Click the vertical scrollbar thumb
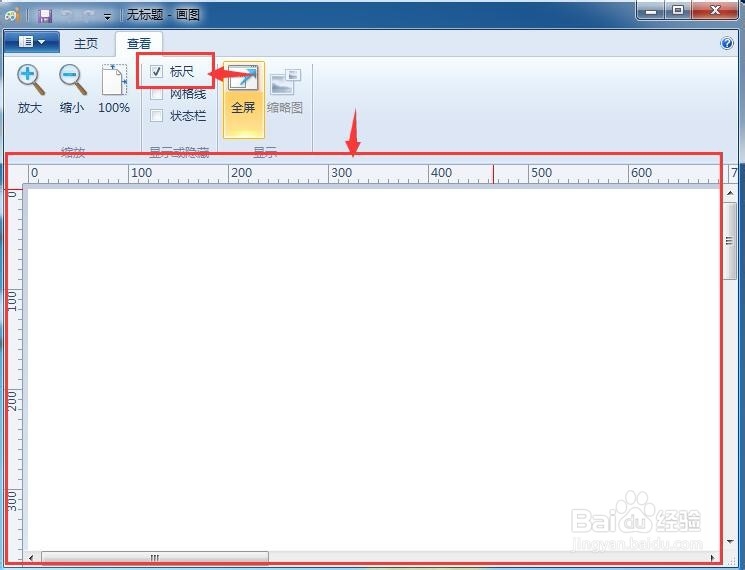This screenshot has width=745, height=570. coord(730,241)
